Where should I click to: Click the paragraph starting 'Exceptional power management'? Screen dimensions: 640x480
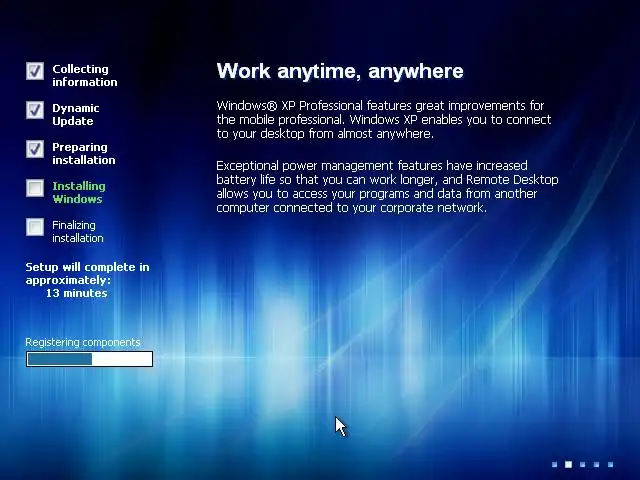(x=387, y=187)
